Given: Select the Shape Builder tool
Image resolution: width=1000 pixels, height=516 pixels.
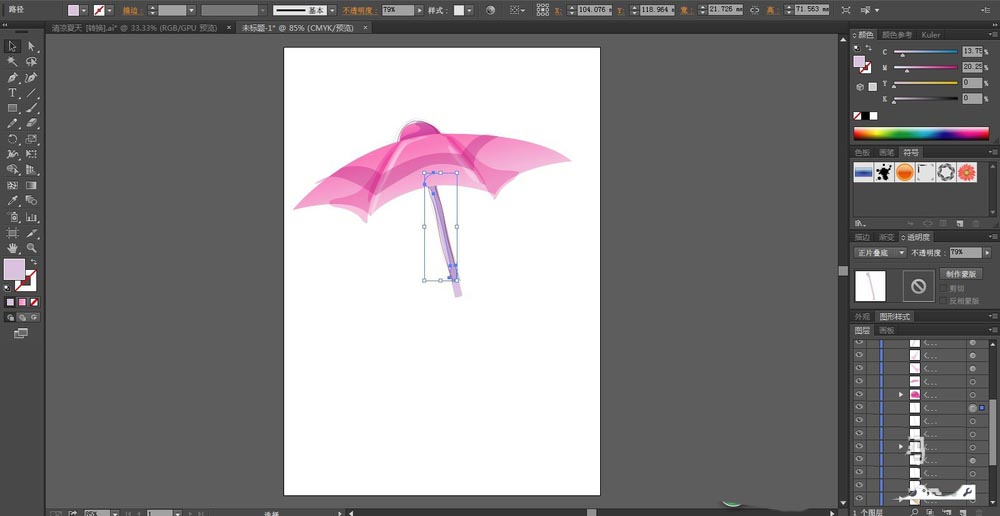Looking at the screenshot, I should [12, 169].
